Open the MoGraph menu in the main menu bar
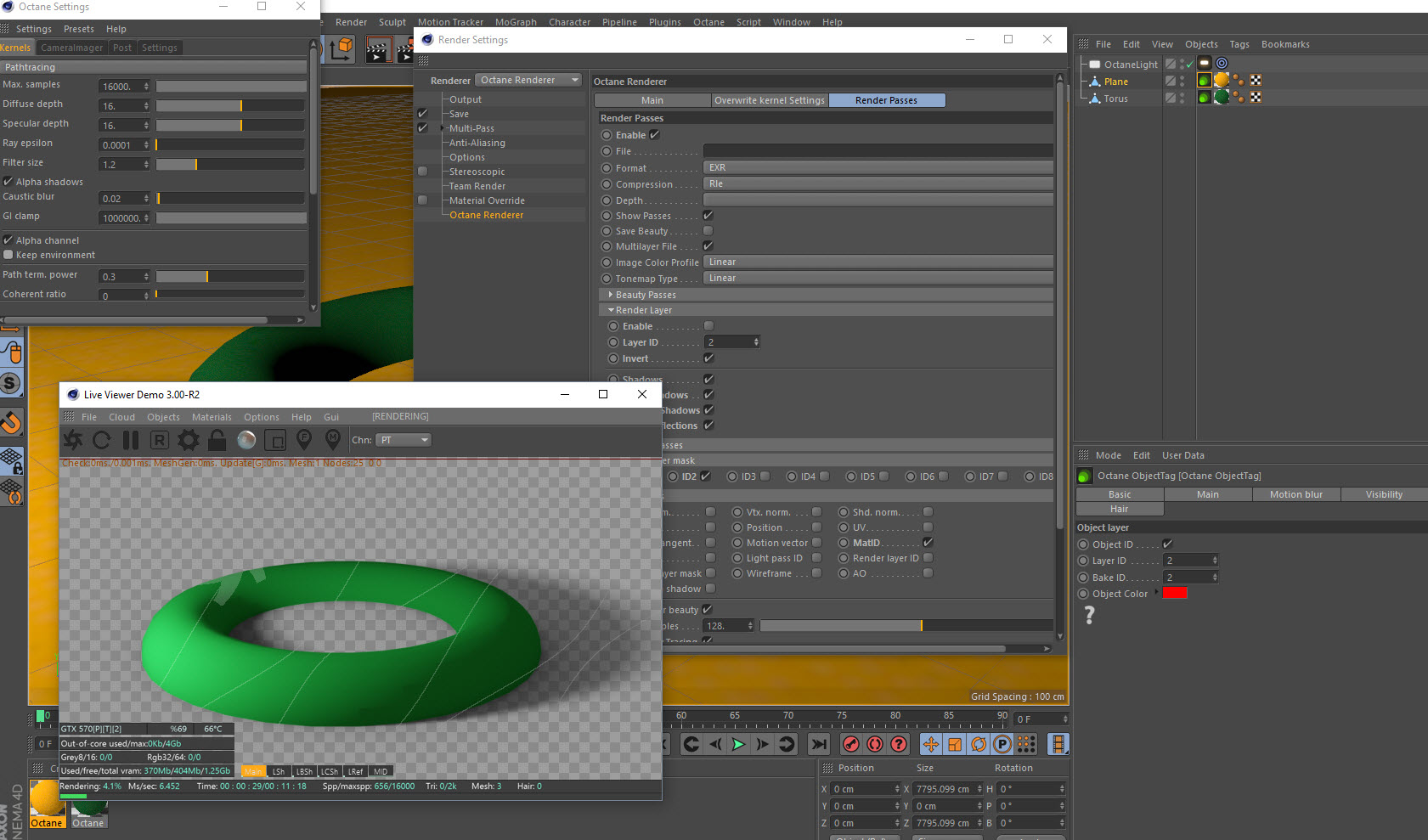This screenshot has width=1428, height=840. (x=516, y=22)
